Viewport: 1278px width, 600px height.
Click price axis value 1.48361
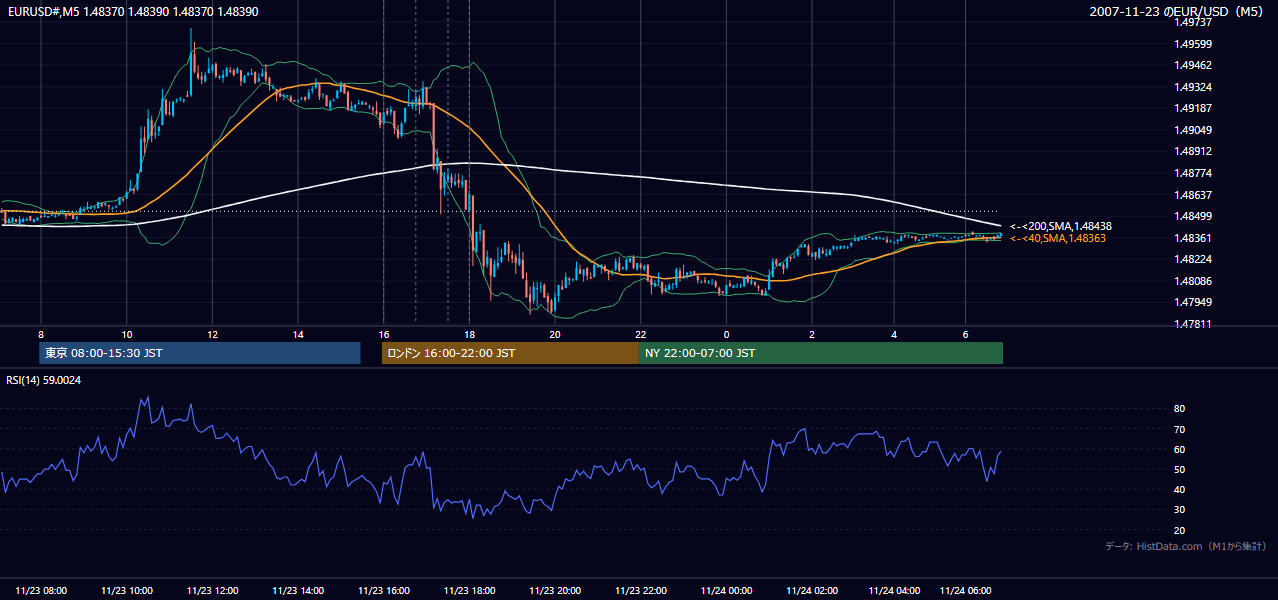click(1193, 238)
